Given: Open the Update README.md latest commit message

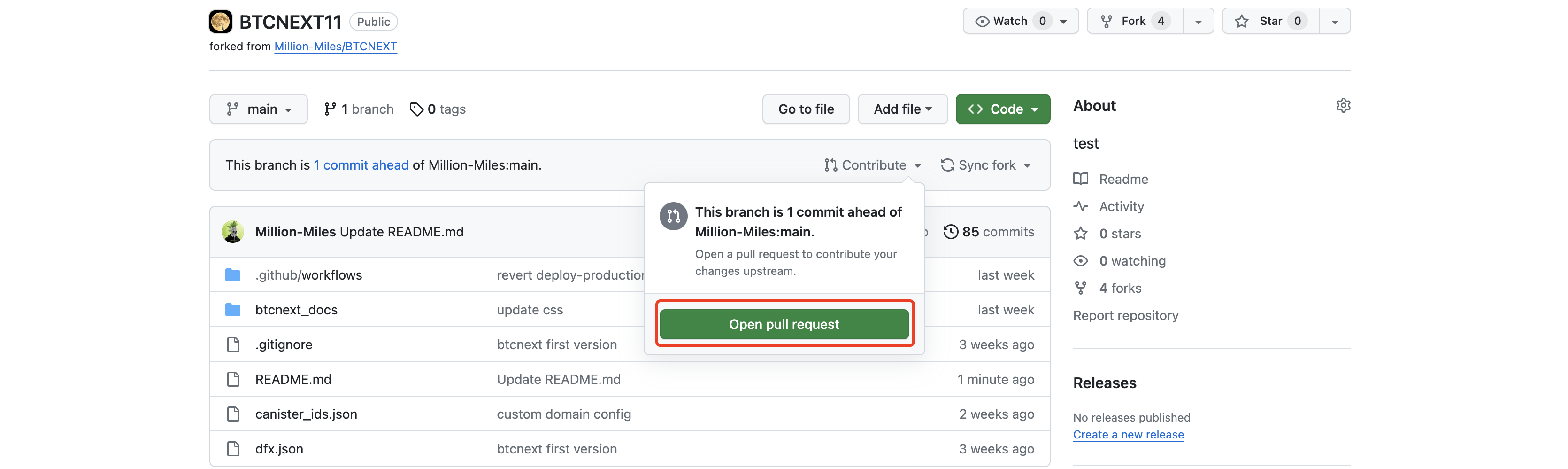Looking at the screenshot, I should [x=402, y=232].
